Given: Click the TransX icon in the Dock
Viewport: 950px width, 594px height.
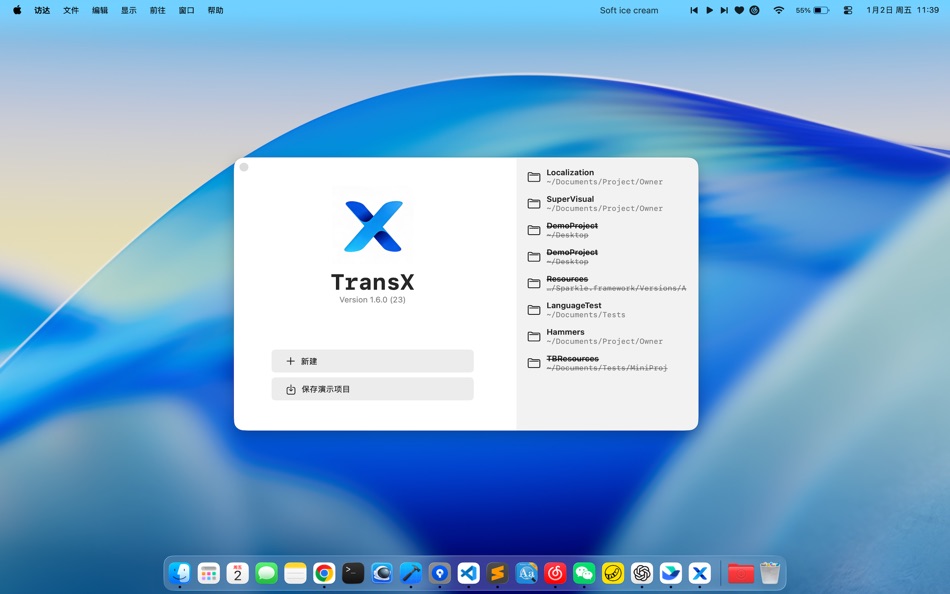Looking at the screenshot, I should [x=700, y=573].
